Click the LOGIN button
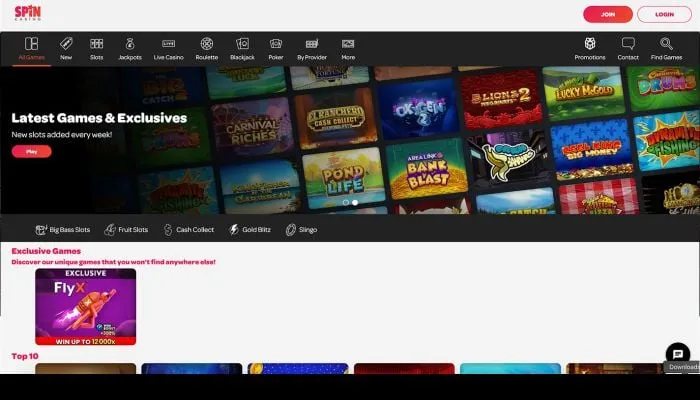The height and width of the screenshot is (400, 700). point(664,14)
